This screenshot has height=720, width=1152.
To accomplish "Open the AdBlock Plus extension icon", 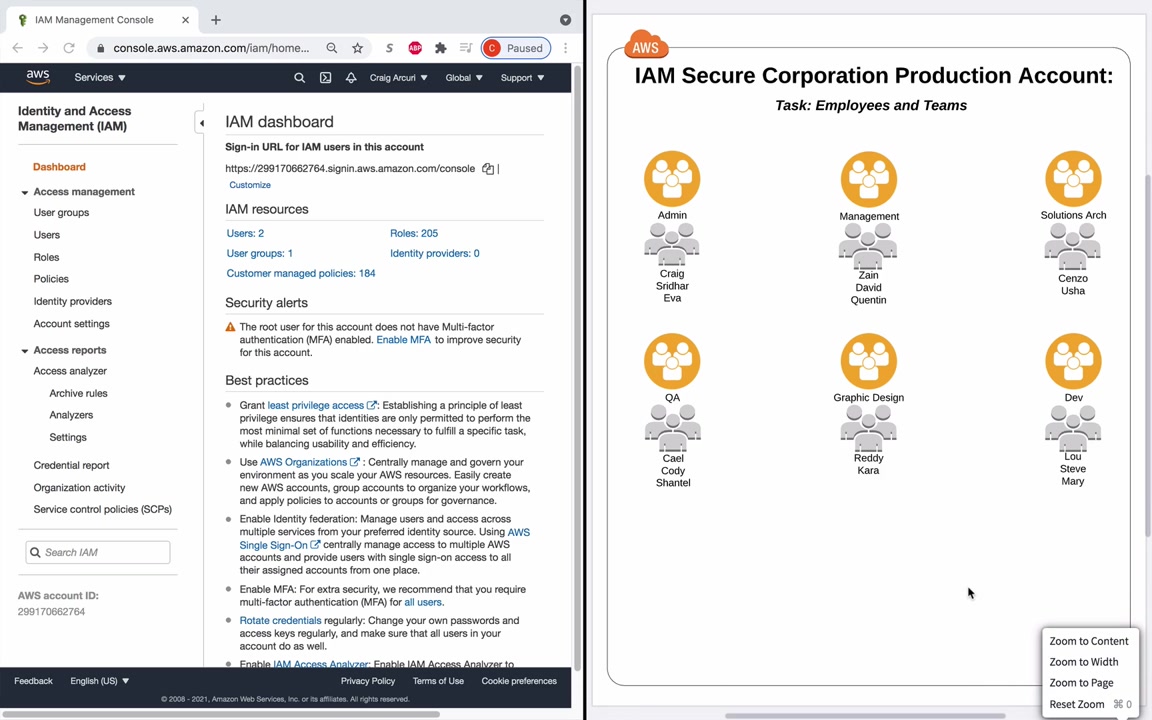I will 415,48.
